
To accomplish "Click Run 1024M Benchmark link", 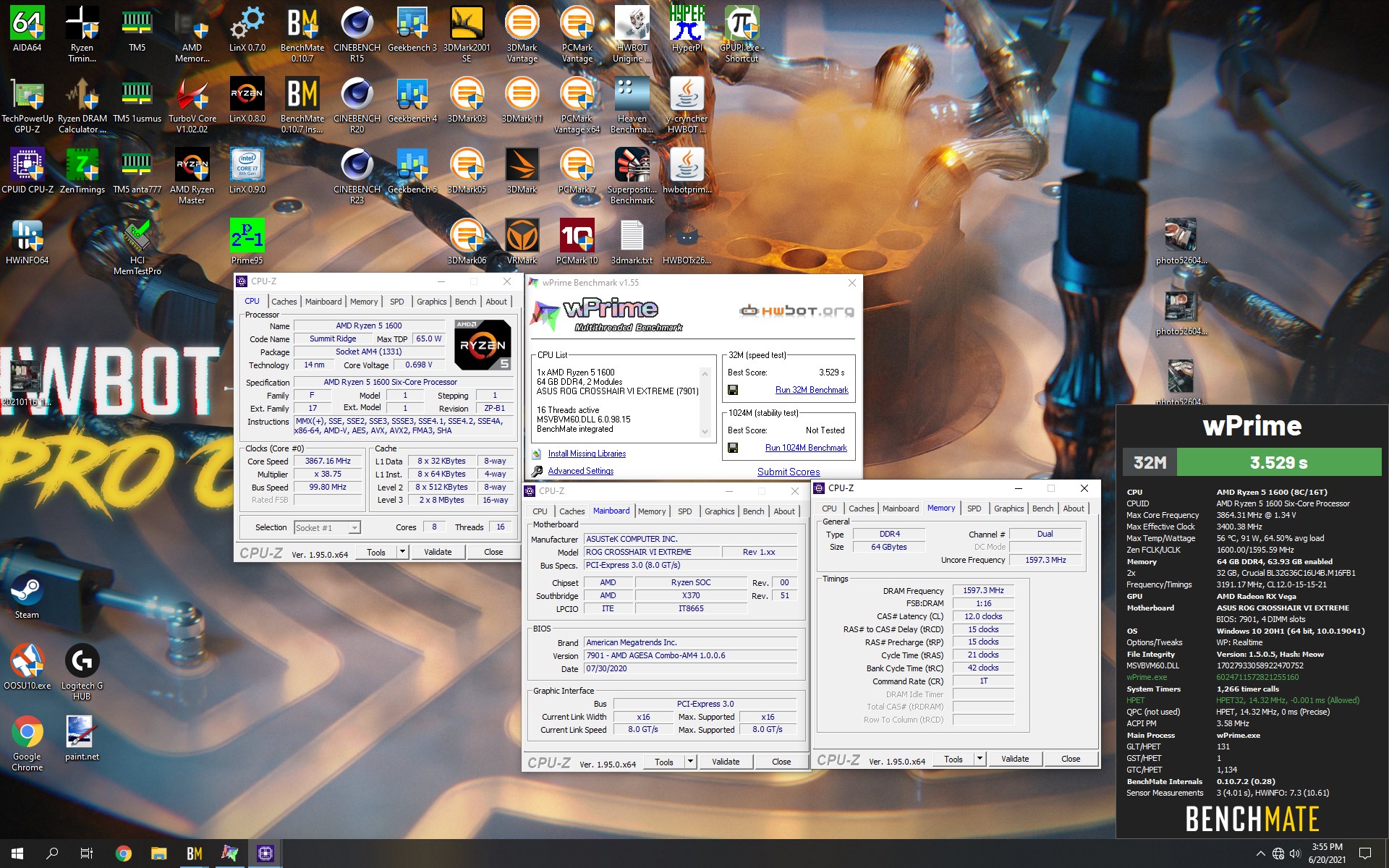I will [806, 448].
